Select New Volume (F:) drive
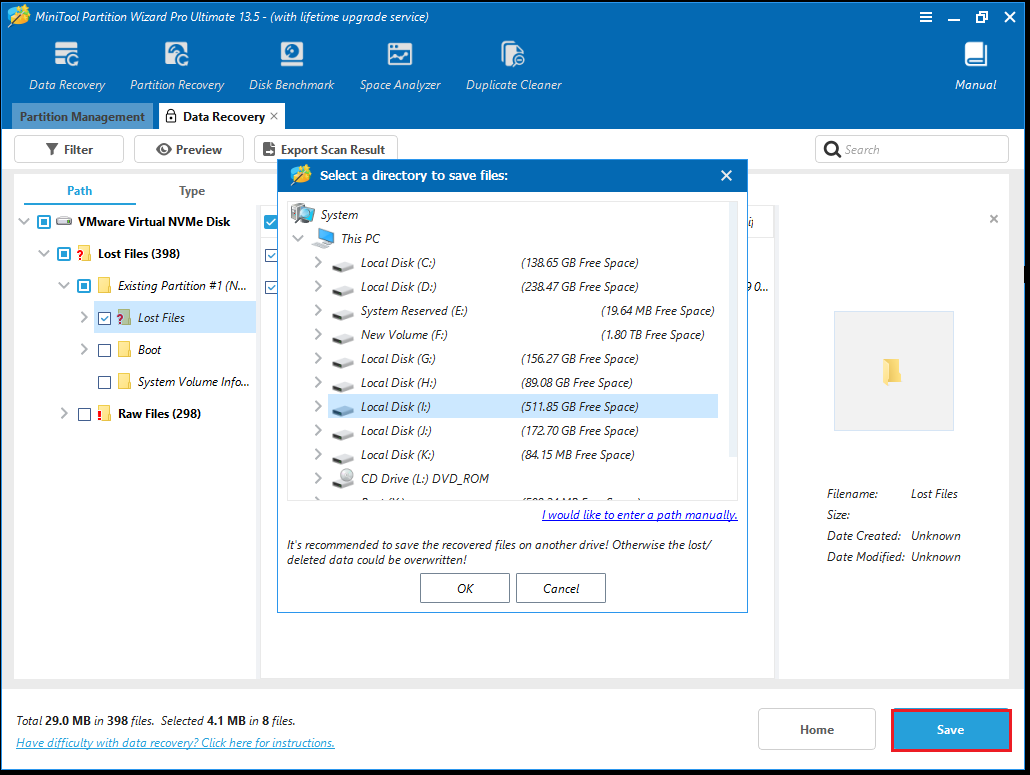1030x775 pixels. point(523,335)
